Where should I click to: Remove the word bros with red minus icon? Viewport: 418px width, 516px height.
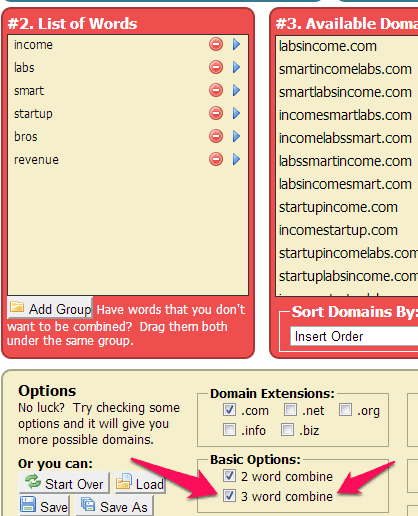pos(216,136)
